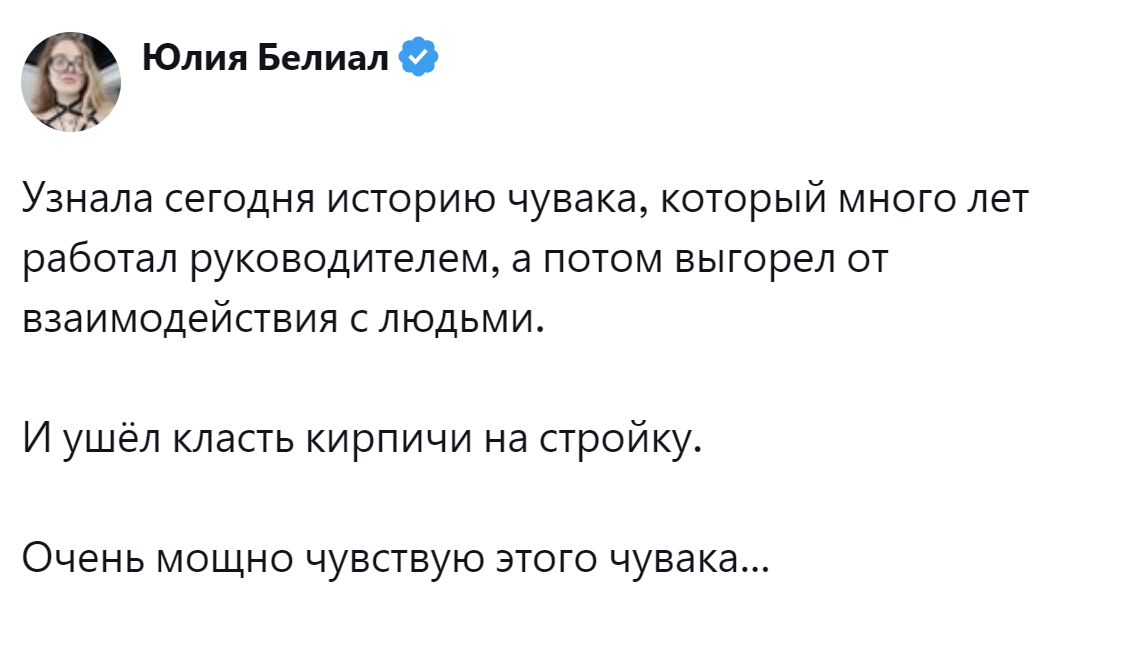Click the blue verified checkmark badge
This screenshot has width=1133, height=646.
[418, 59]
